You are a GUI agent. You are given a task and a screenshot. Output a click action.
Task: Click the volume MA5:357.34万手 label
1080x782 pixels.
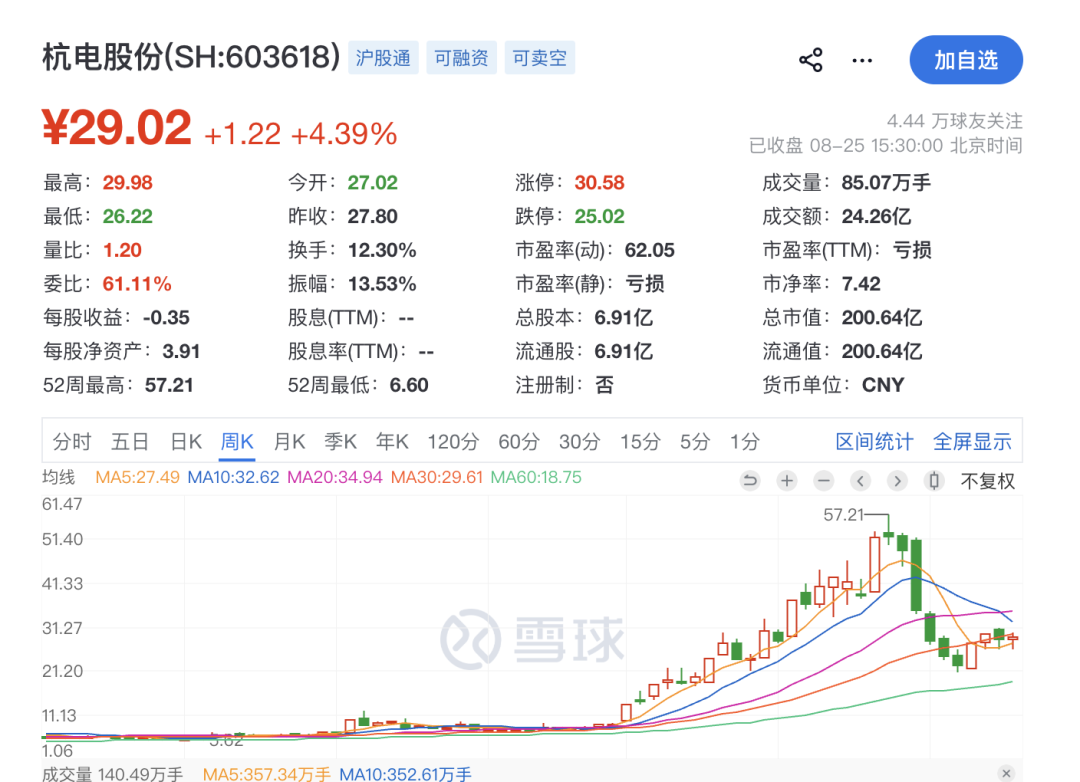click(267, 774)
